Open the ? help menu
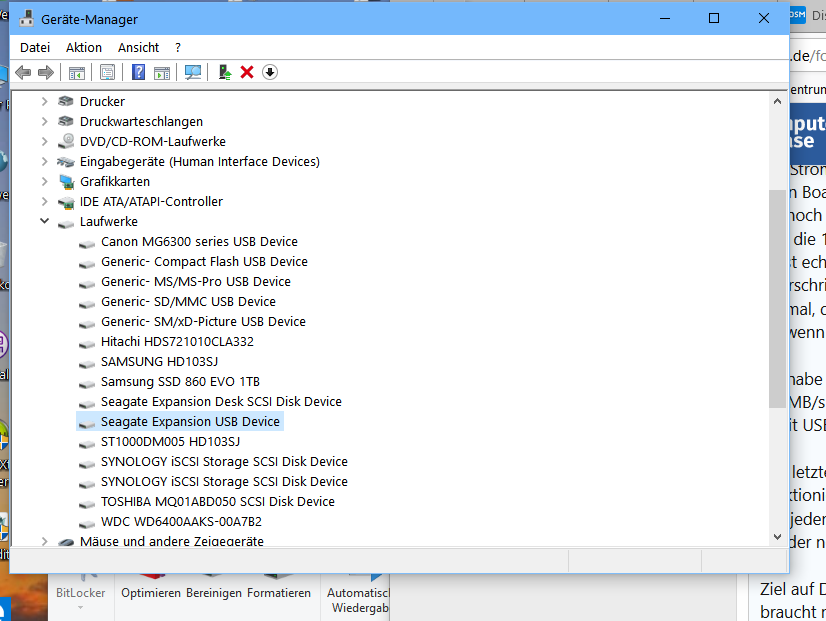 tap(178, 47)
